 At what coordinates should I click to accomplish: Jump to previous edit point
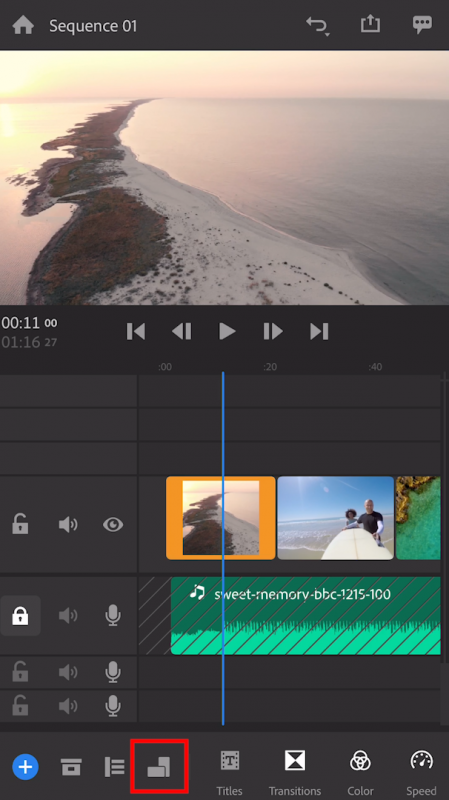coord(136,332)
